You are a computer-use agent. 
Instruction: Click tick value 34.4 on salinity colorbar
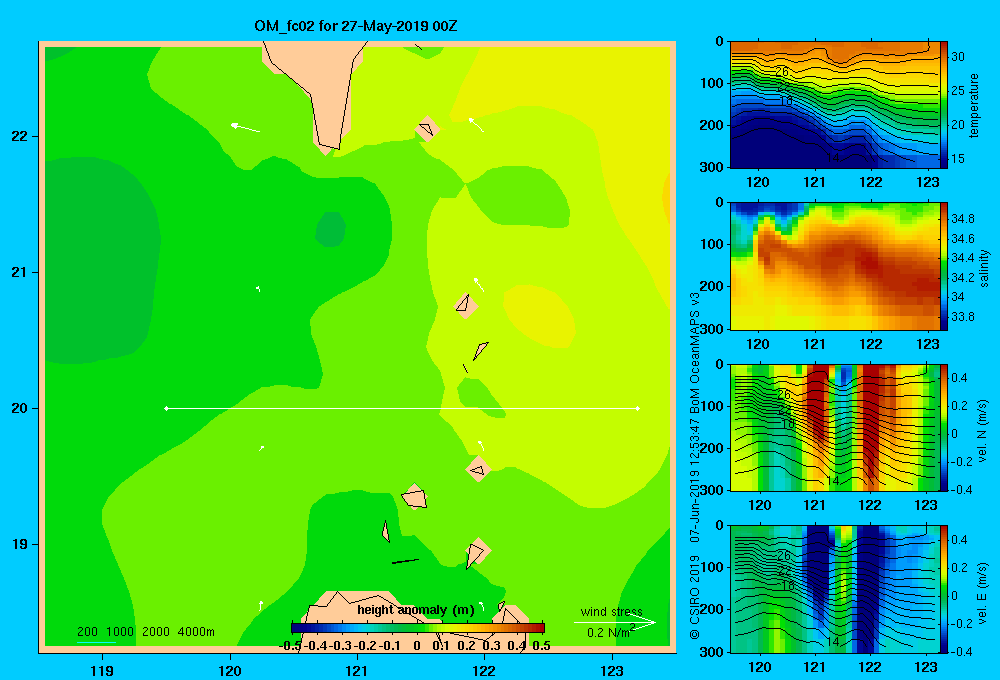(x=962, y=258)
